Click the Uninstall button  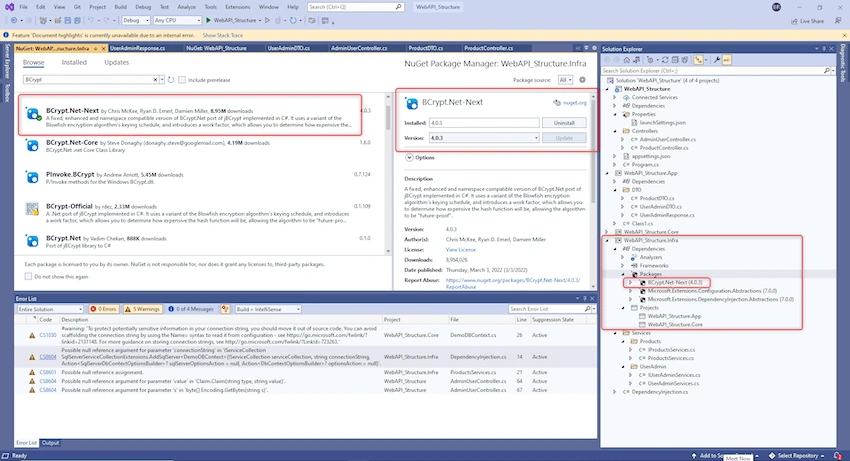coord(564,123)
